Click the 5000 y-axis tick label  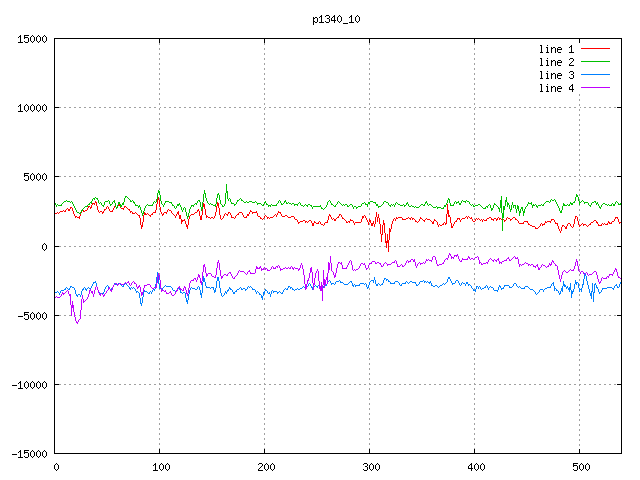click(x=35, y=177)
